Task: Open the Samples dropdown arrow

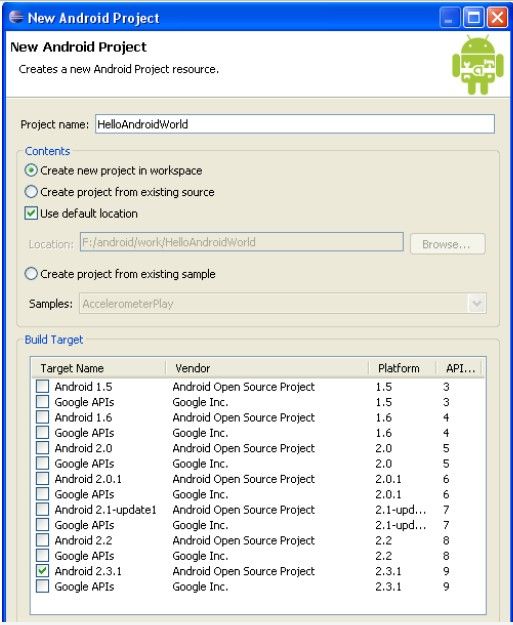Action: click(476, 304)
